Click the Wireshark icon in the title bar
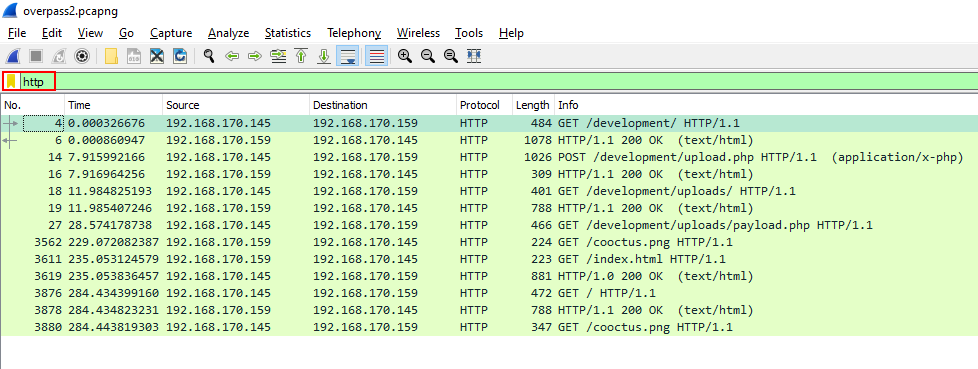 click(10, 11)
